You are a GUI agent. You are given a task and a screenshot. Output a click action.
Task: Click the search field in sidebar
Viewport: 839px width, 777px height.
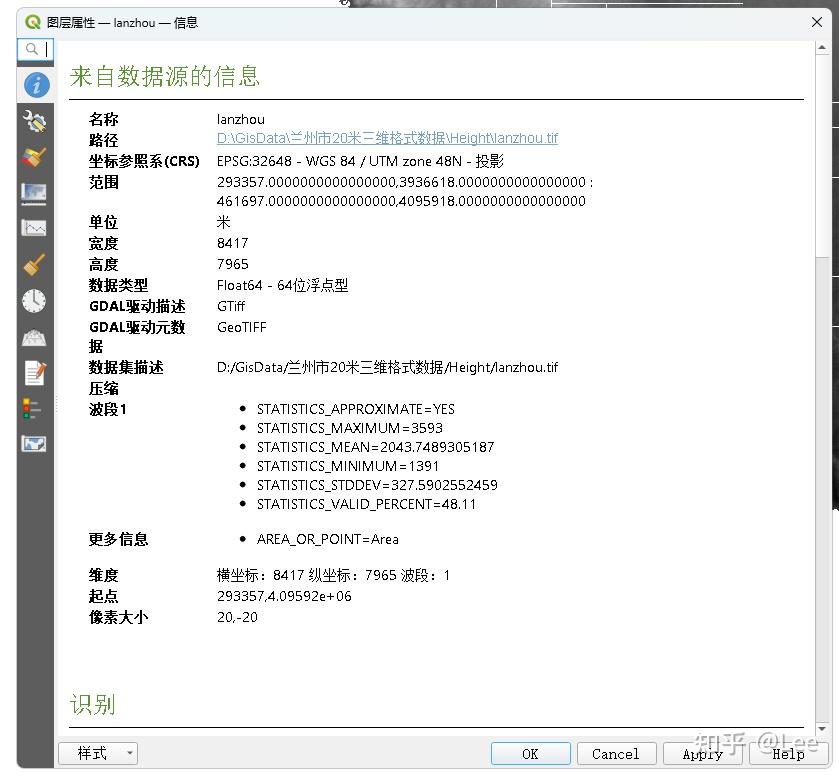pyautogui.click(x=36, y=50)
